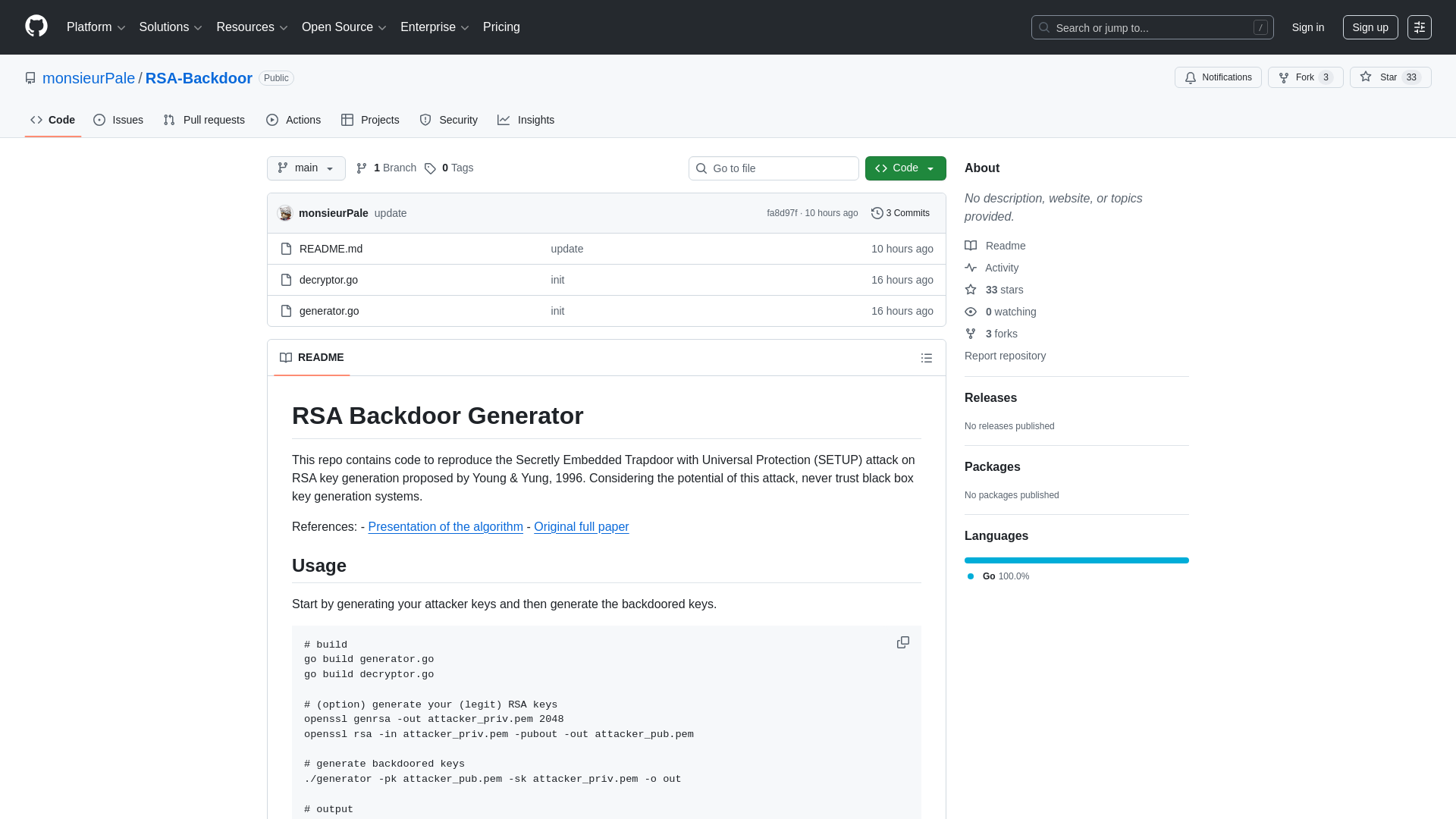Viewport: 1456px width, 819px height.
Task: Click Report repository in the sidebar
Action: coord(1005,356)
